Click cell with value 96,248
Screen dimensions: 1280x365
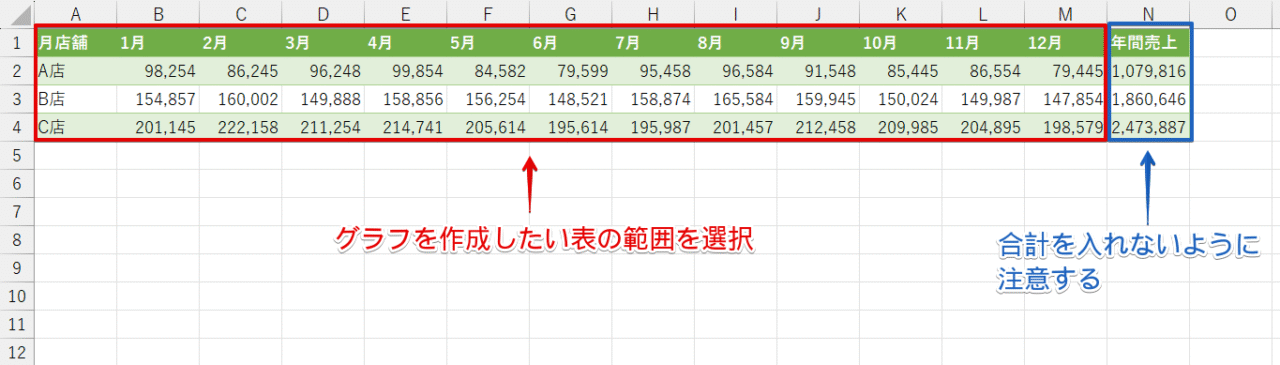click(324, 71)
